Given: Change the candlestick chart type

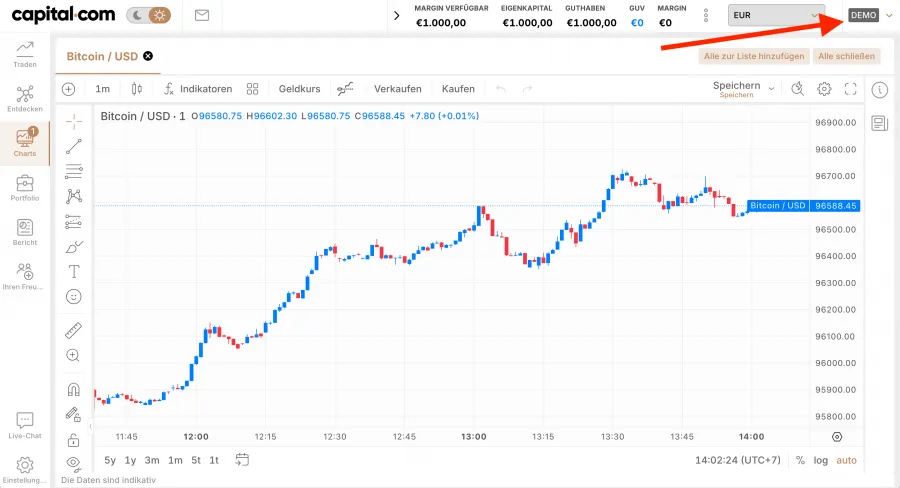Looking at the screenshot, I should point(137,89).
